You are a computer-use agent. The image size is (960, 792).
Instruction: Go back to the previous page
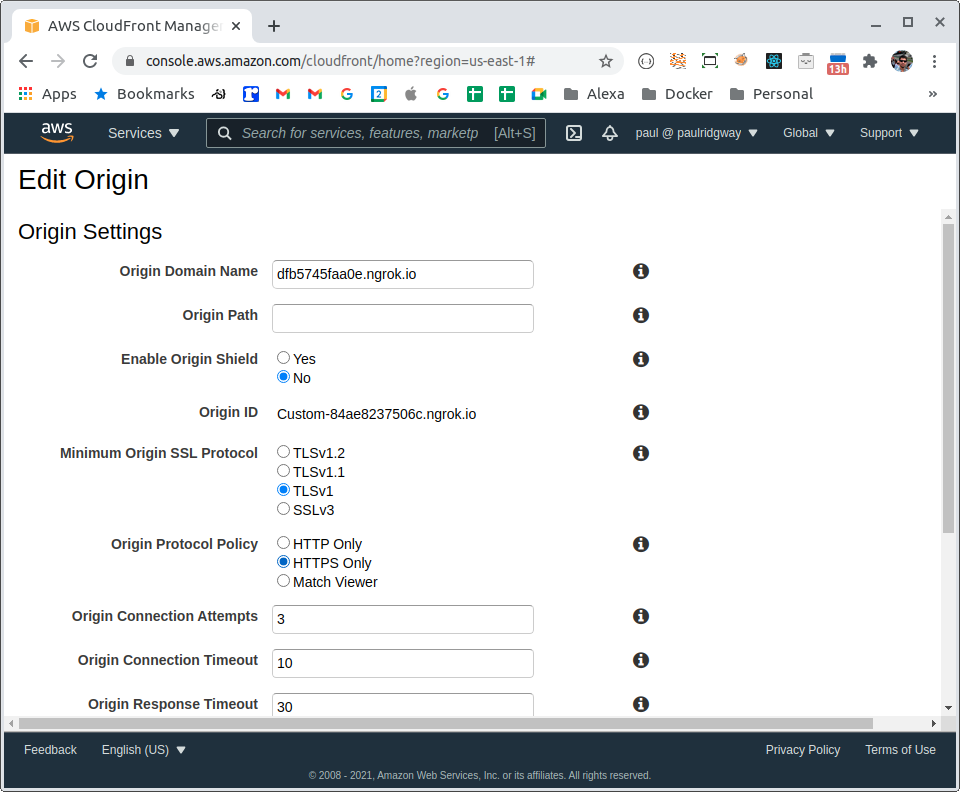click(26, 61)
